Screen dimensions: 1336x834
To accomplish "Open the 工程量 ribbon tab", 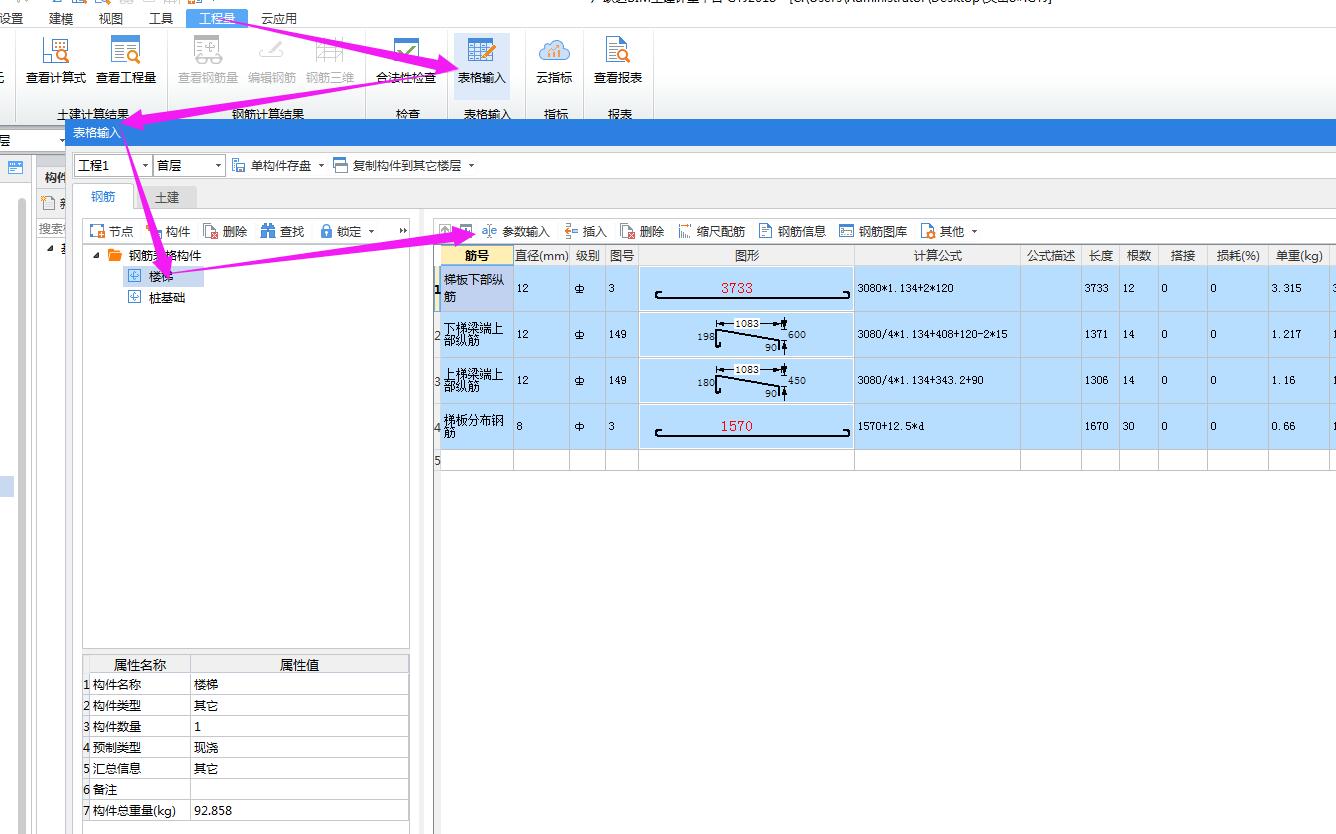I will pos(216,18).
